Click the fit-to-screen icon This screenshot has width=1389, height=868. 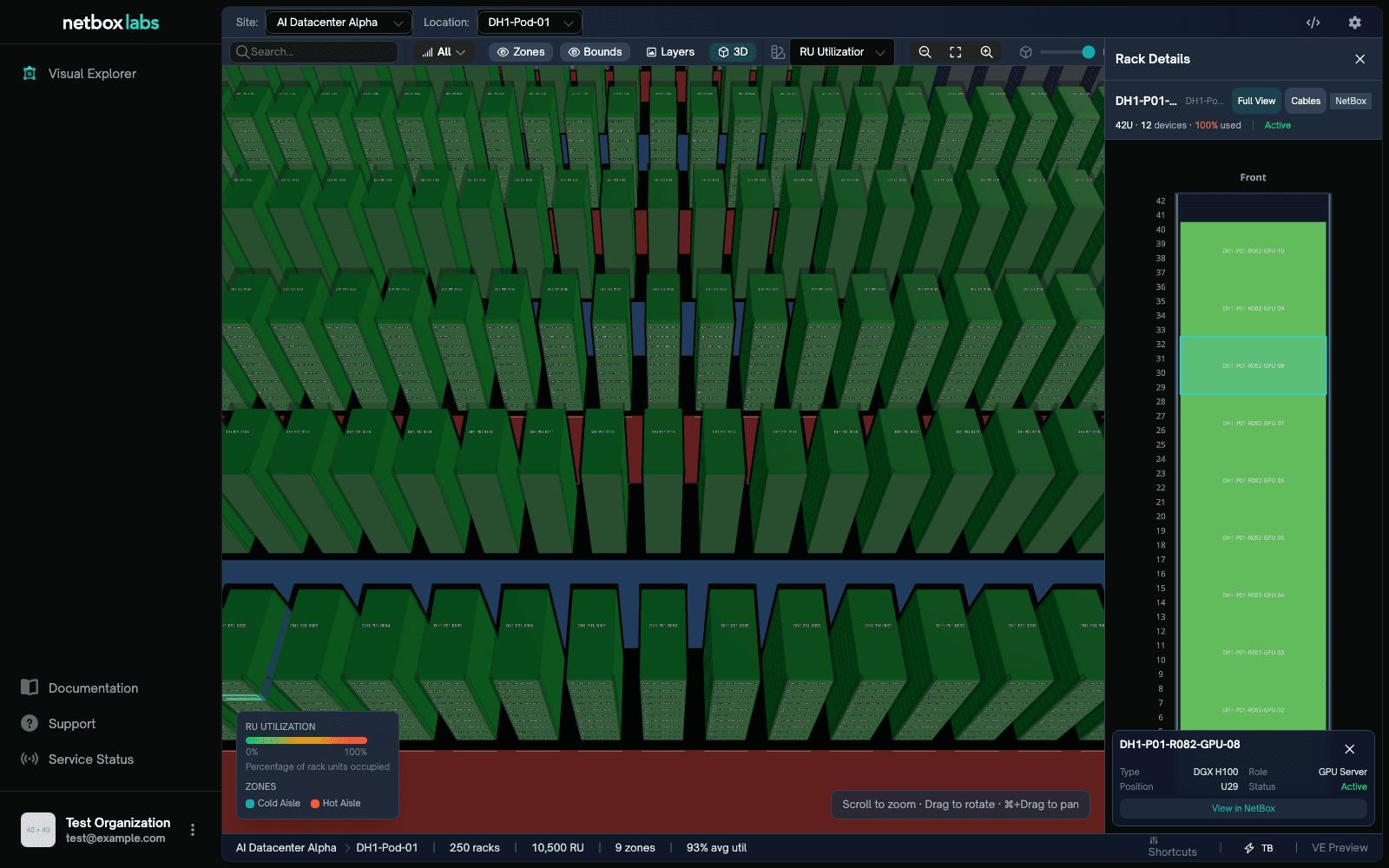click(956, 52)
